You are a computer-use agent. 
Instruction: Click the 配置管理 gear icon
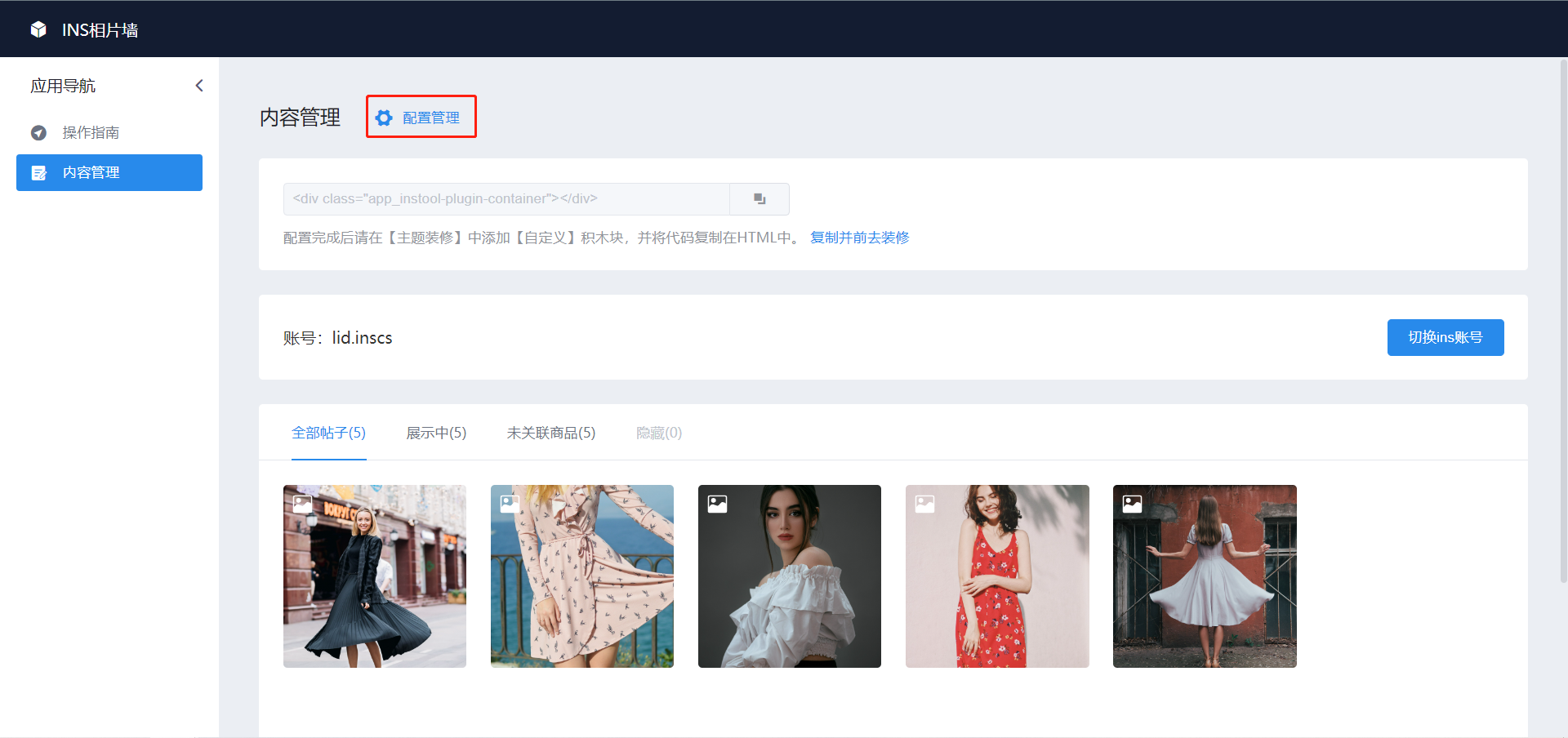point(384,118)
